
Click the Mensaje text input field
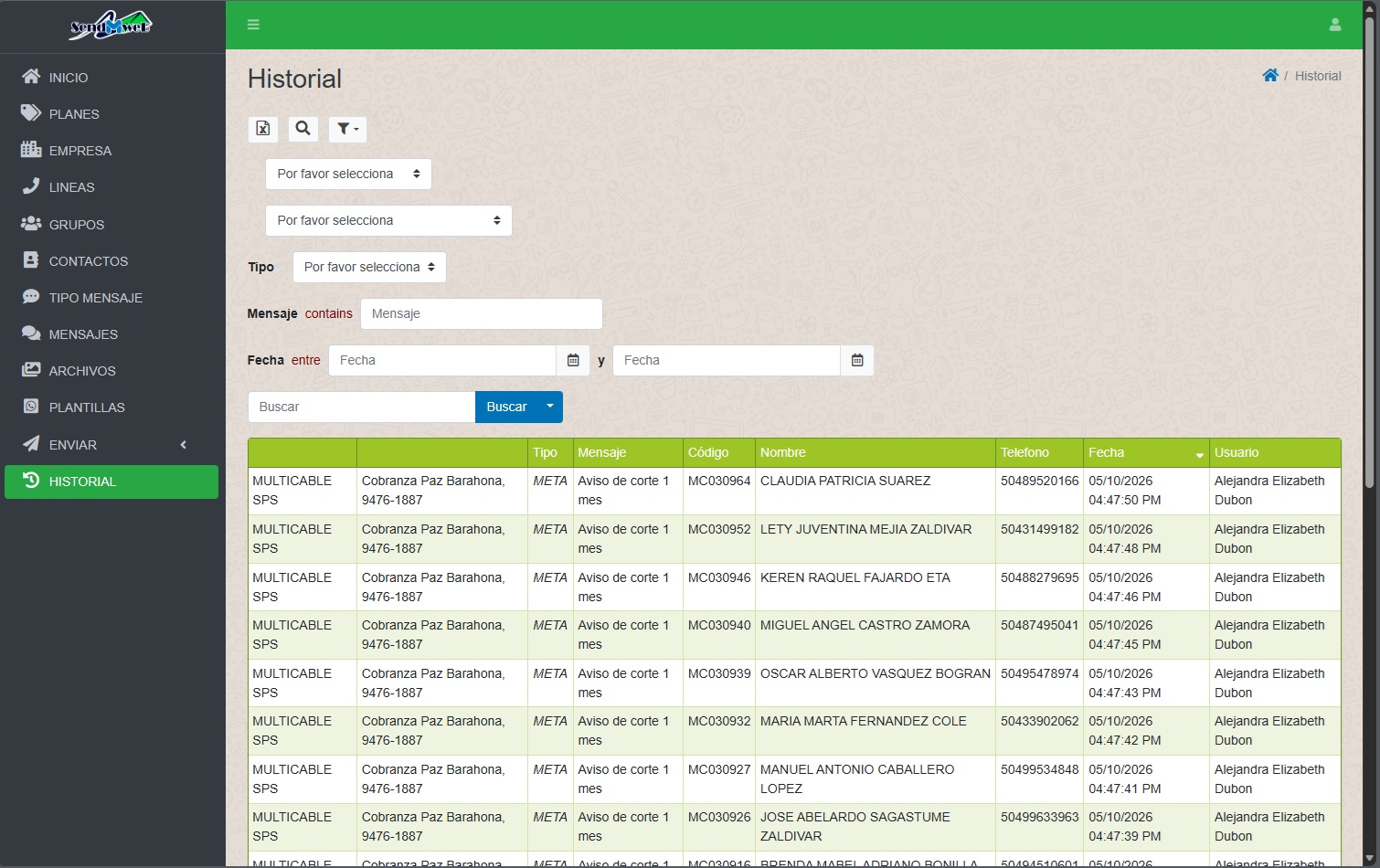point(482,313)
